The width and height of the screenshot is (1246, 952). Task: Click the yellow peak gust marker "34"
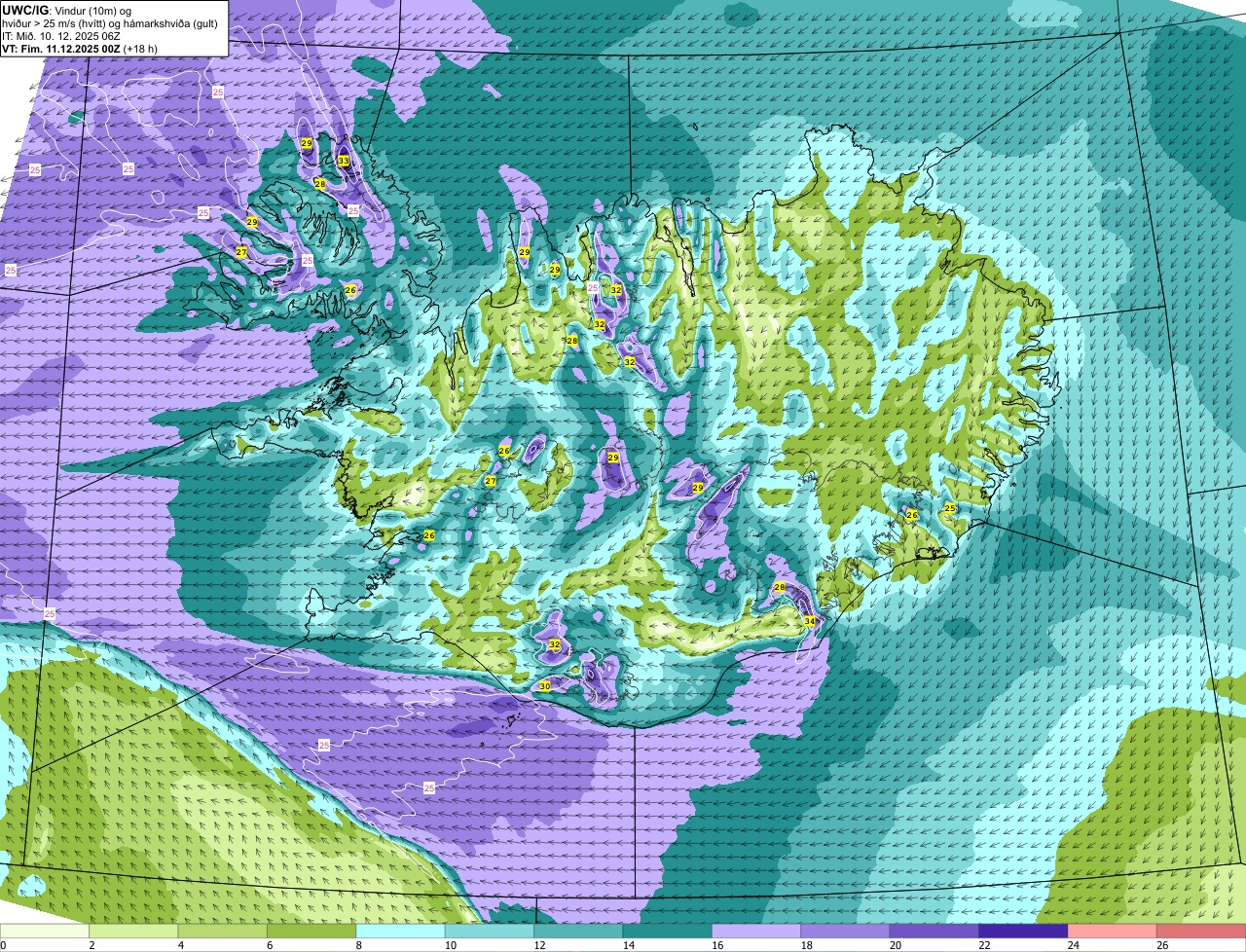point(810,621)
